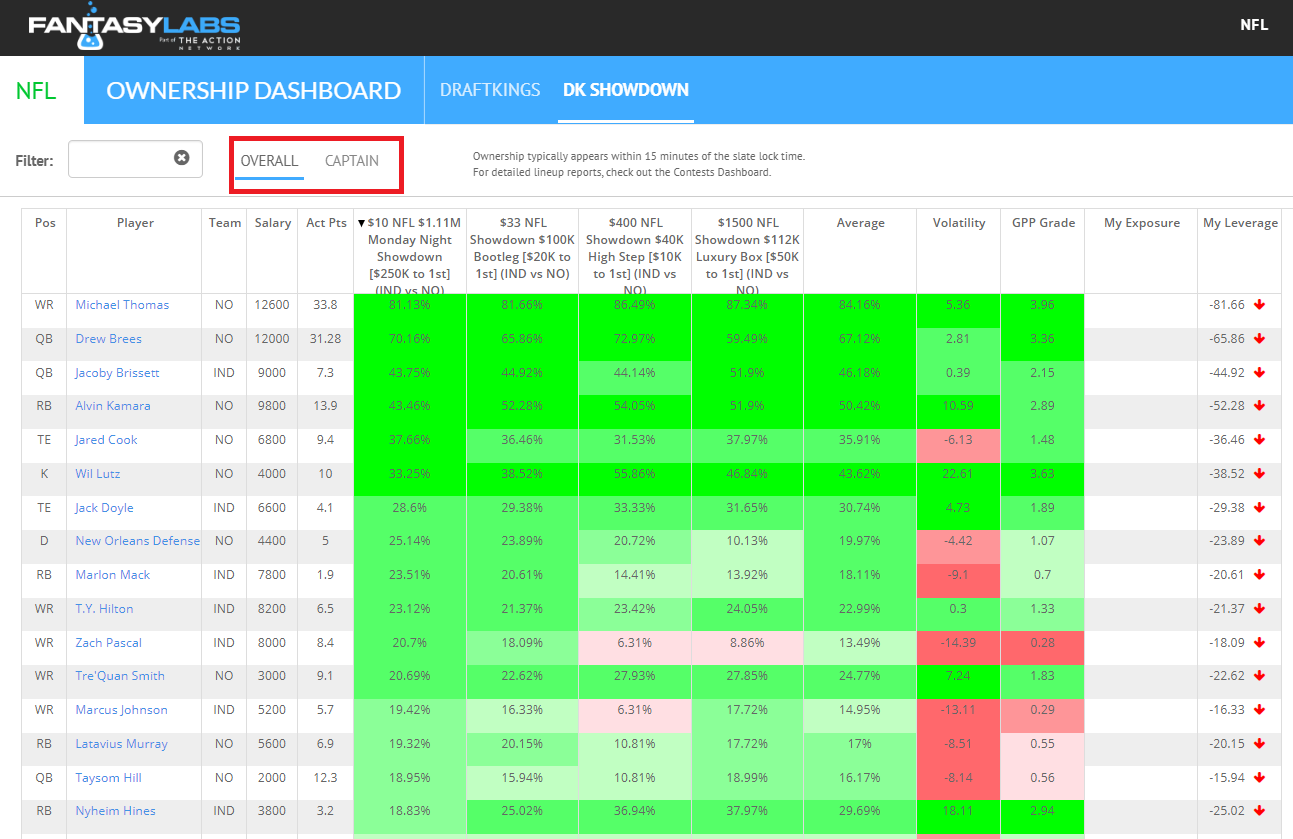Click the red arrow in Jared Cook row
This screenshot has width=1293, height=839.
tap(1259, 440)
